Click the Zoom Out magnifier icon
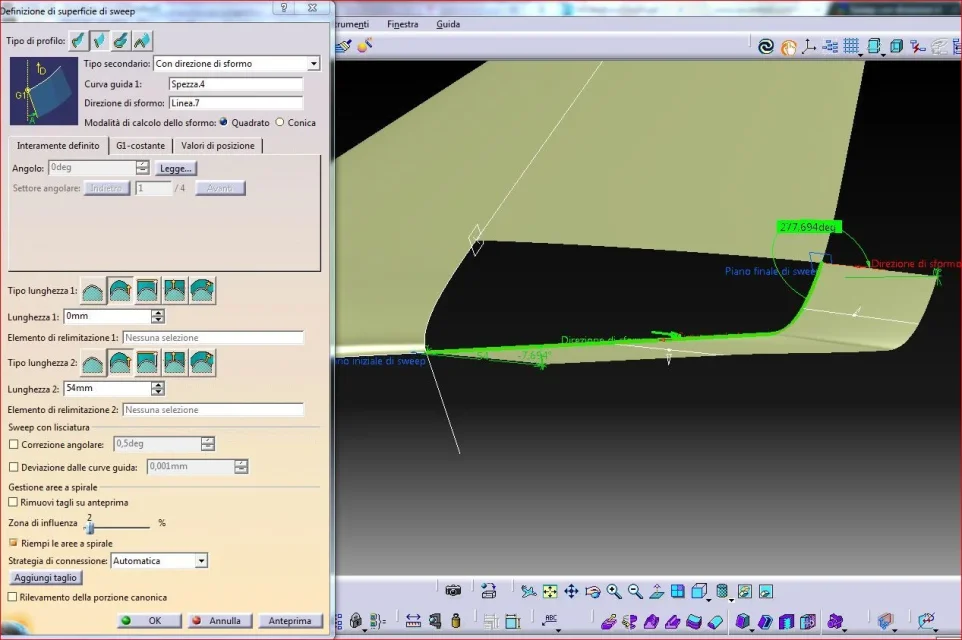Screen dimensions: 962x640 (x=635, y=591)
